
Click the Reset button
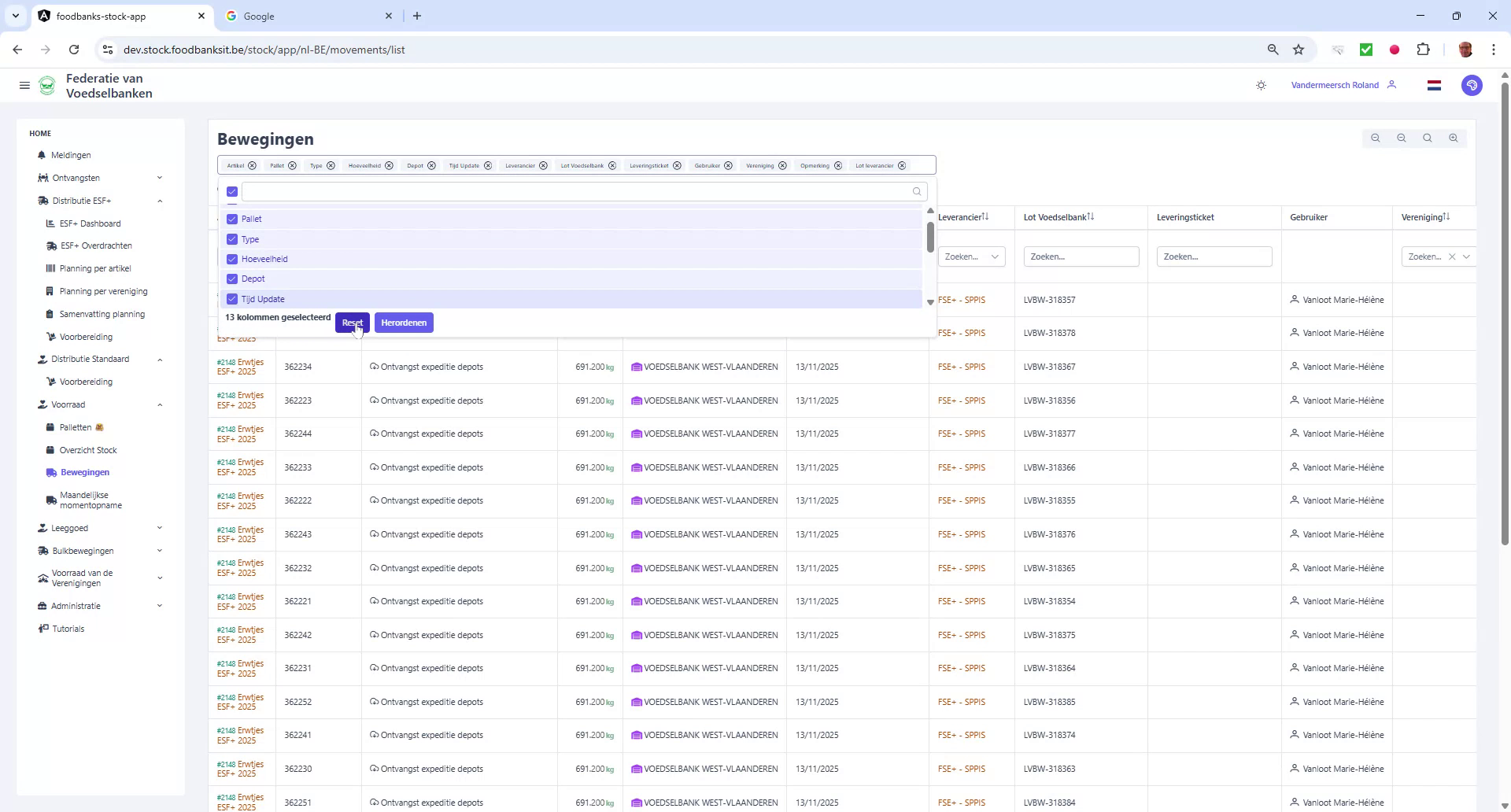tap(352, 323)
